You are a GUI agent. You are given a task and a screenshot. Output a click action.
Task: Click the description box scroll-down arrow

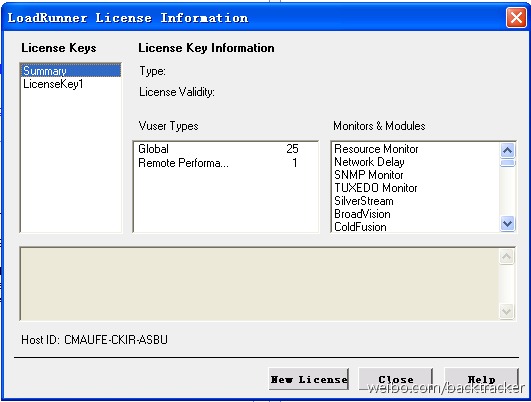click(x=507, y=311)
